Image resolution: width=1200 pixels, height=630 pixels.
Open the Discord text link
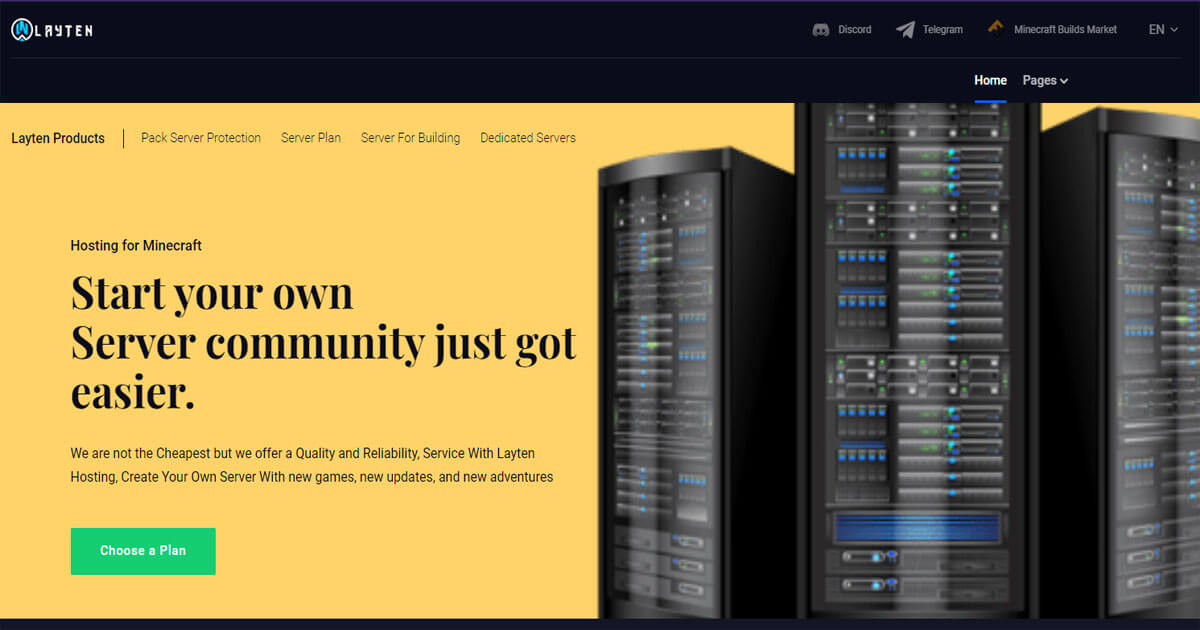[x=855, y=30]
